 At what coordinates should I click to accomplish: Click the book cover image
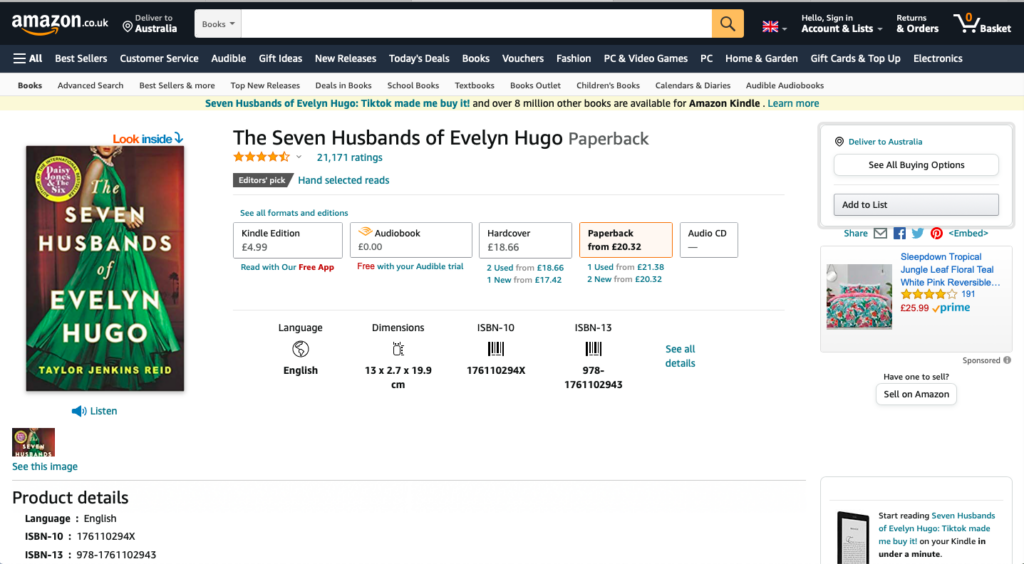105,268
